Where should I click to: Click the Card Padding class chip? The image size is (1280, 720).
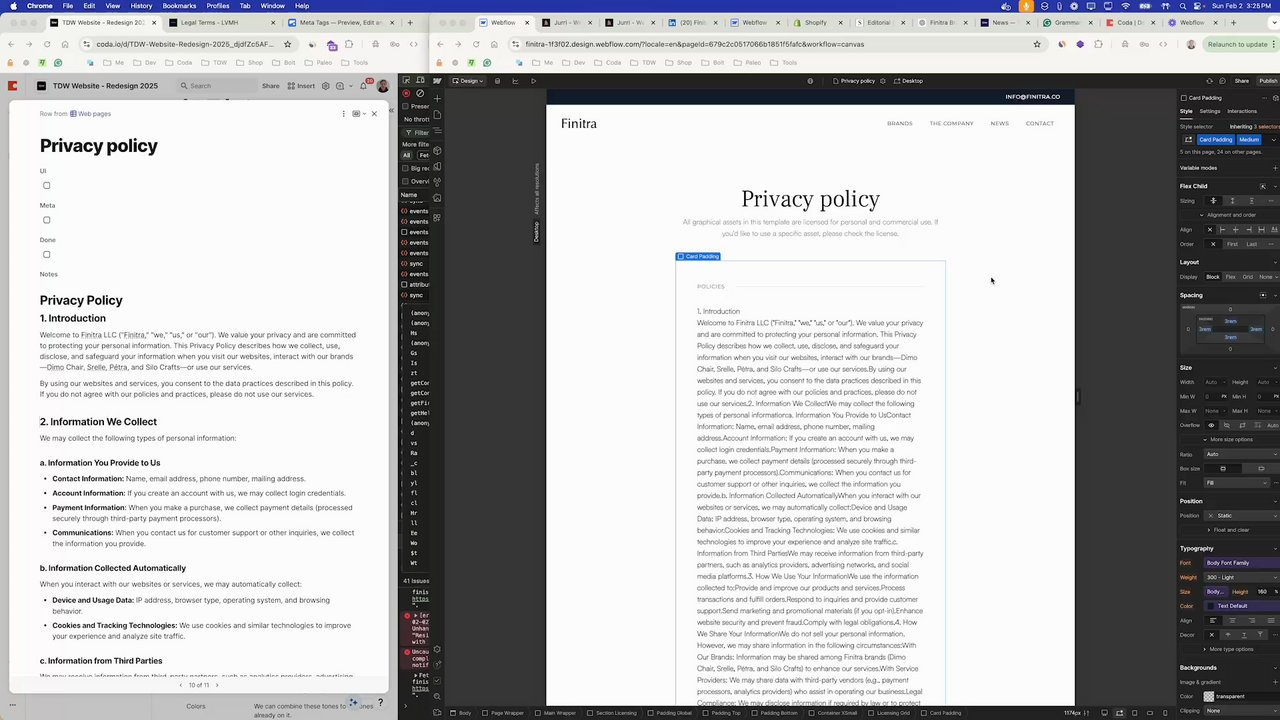[1216, 140]
